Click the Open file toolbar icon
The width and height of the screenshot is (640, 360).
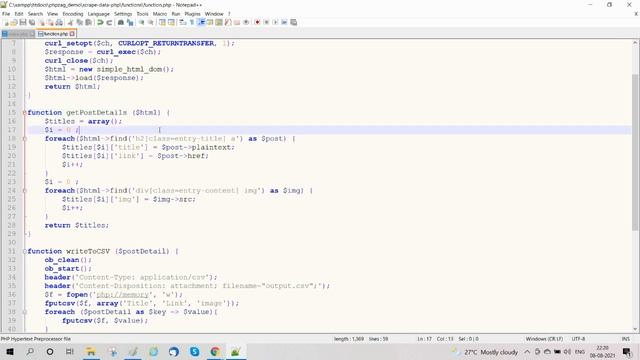point(14,22)
